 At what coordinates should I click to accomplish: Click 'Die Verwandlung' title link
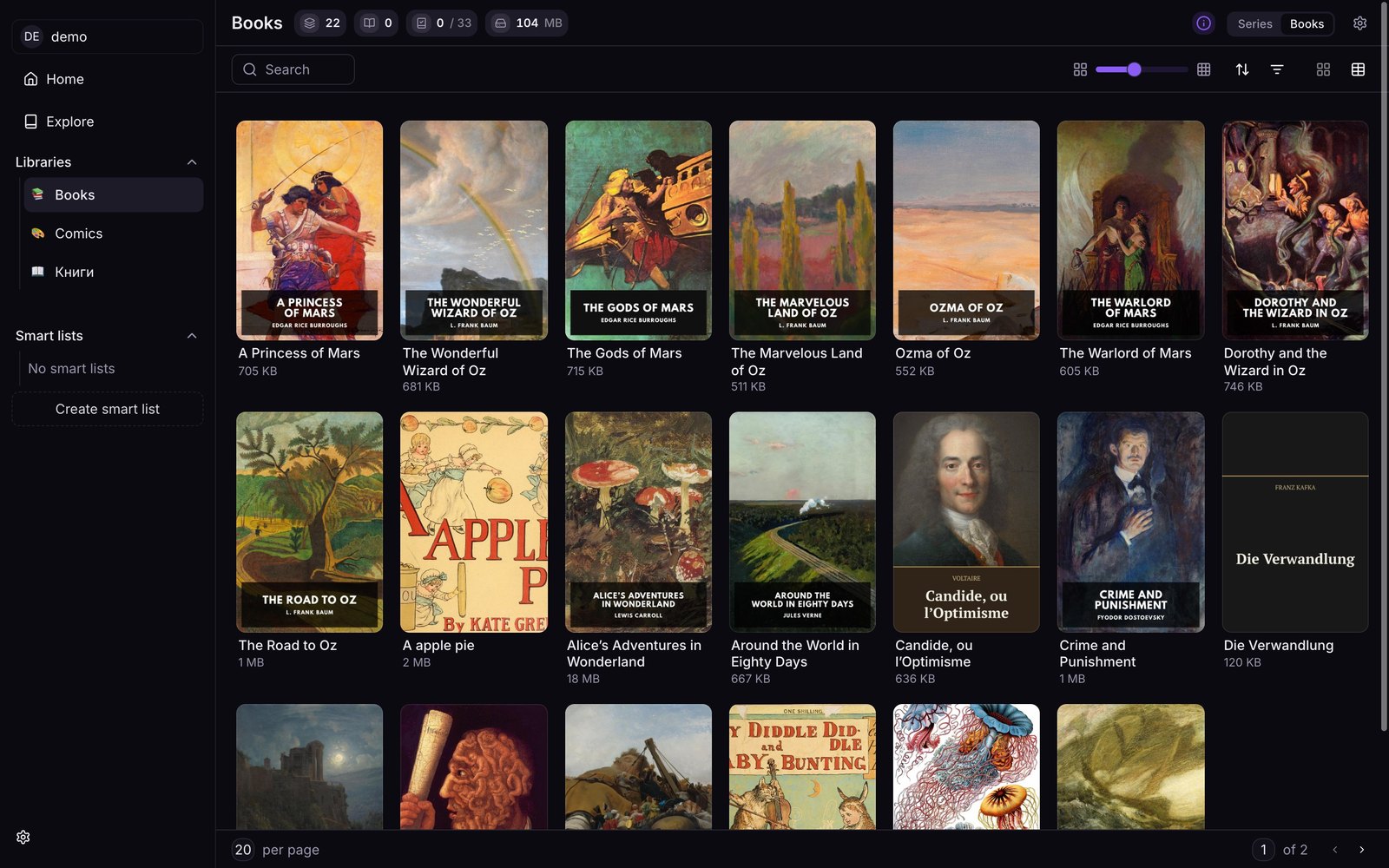1279,646
